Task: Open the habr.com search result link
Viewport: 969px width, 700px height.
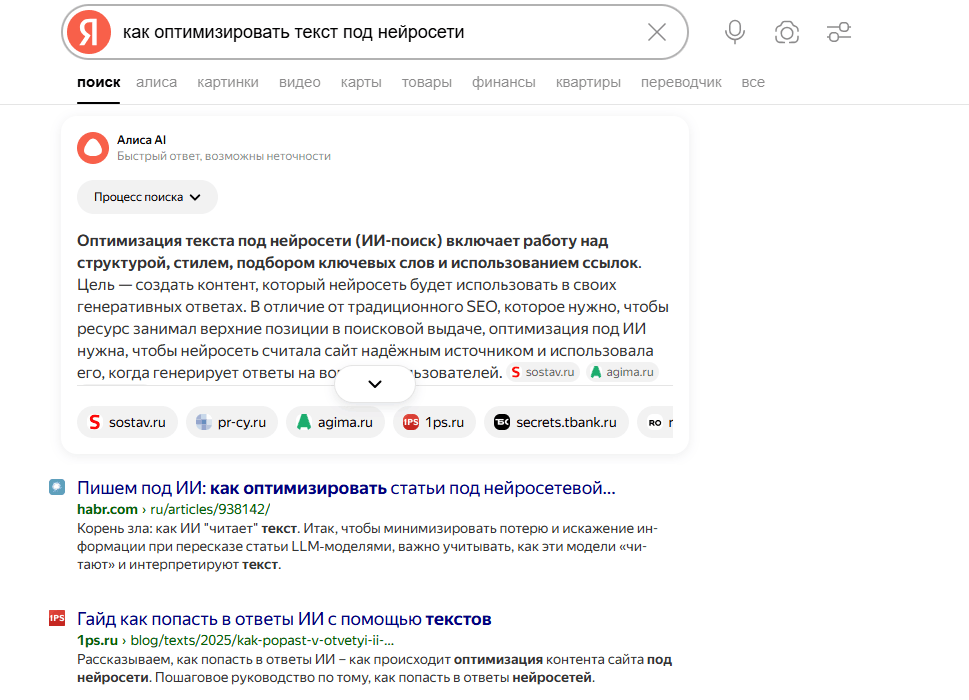Action: (x=345, y=487)
